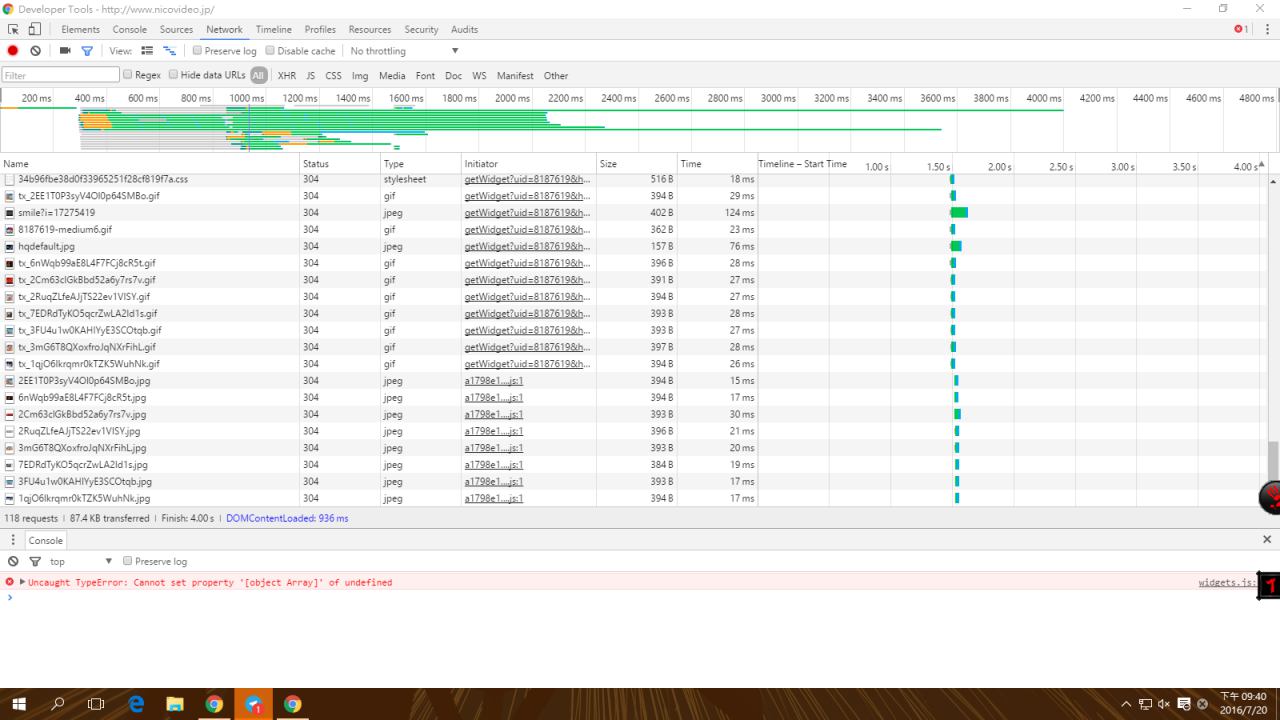
Task: Clear the network request log
Action: [36, 51]
